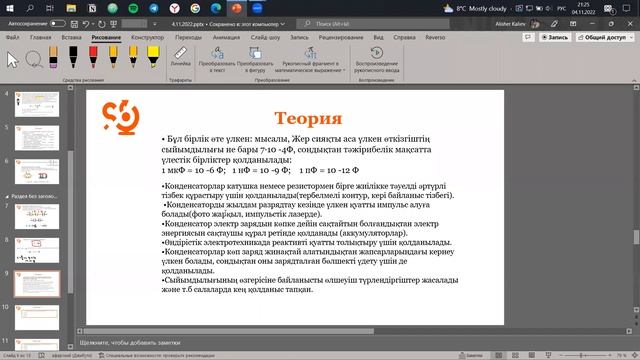
Task: Open the Undo history dropdown arrow
Action: [93, 24]
